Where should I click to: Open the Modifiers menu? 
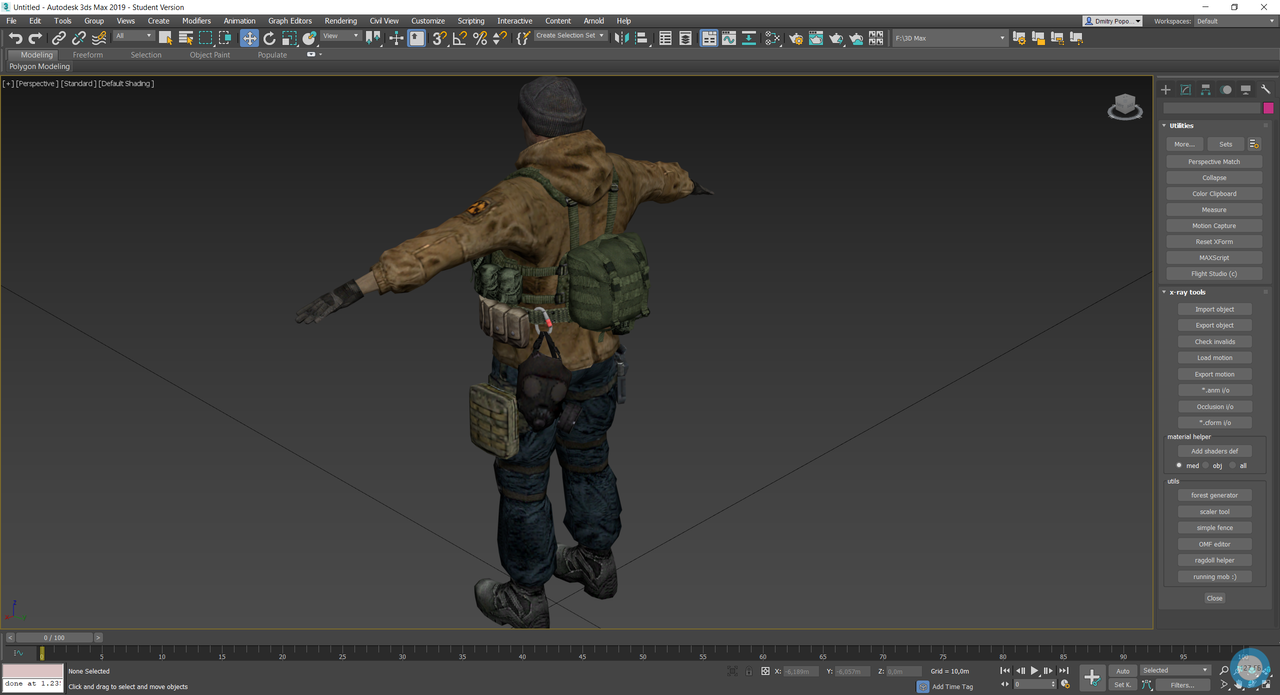point(196,21)
